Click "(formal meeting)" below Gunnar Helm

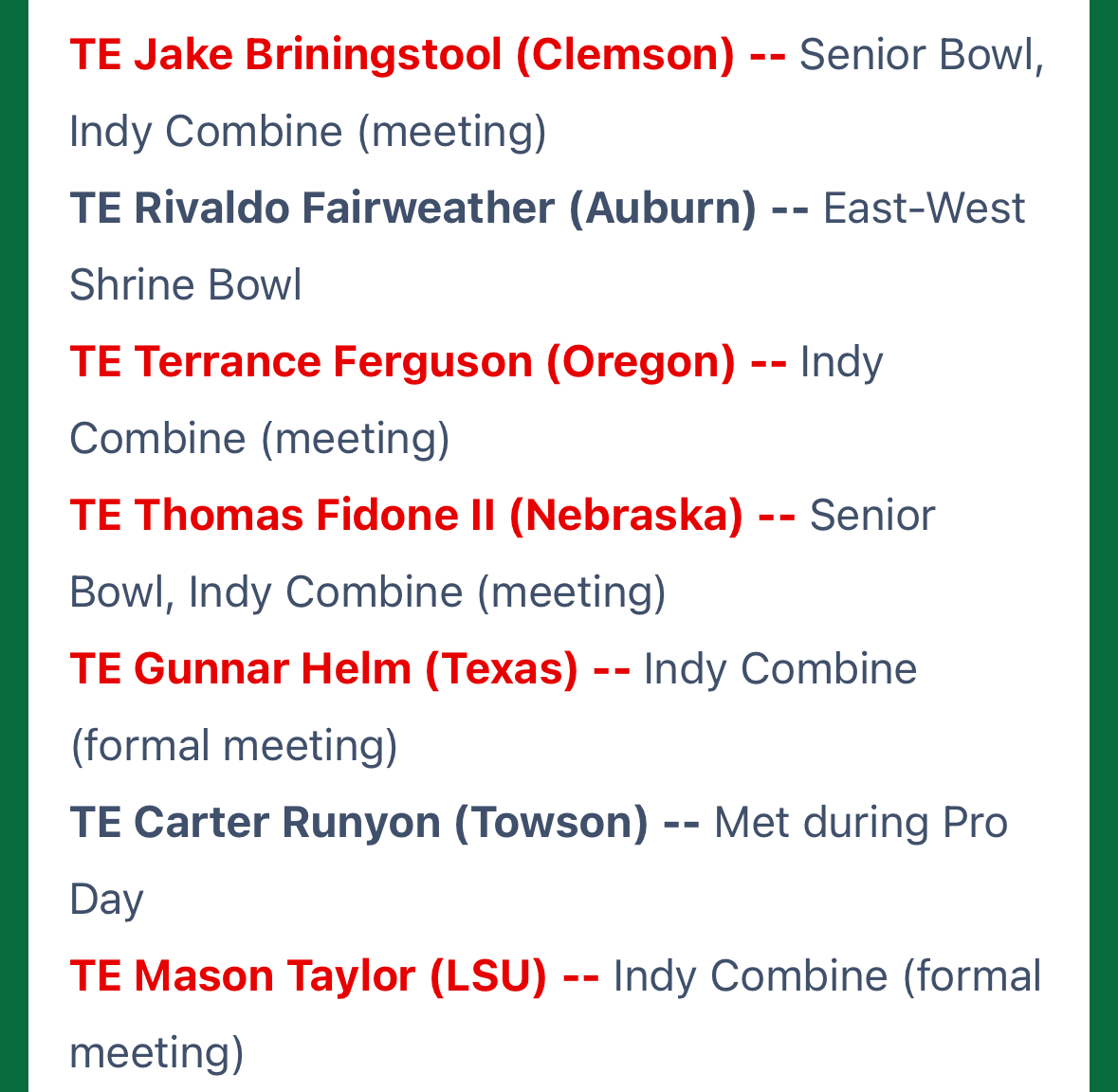pos(234,746)
